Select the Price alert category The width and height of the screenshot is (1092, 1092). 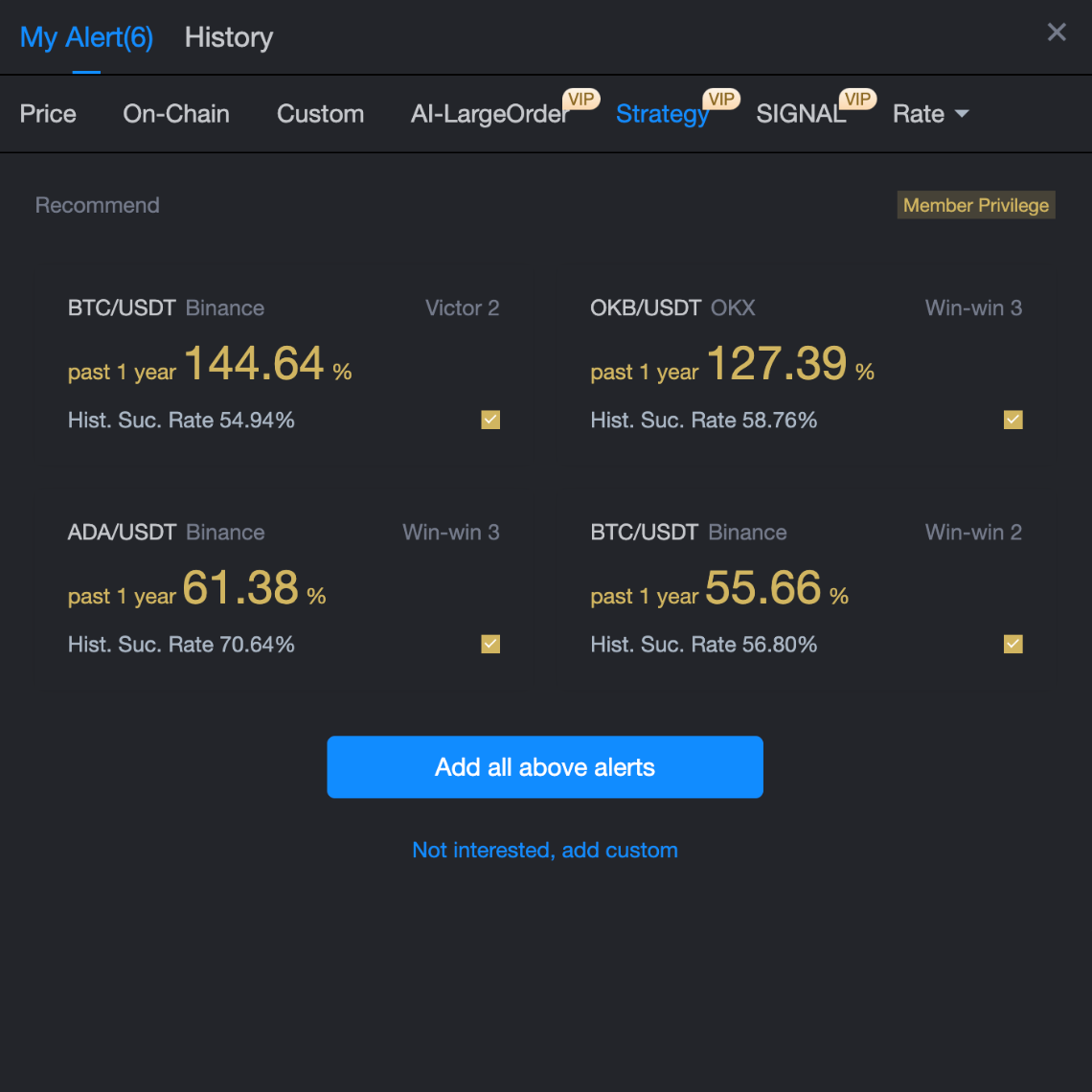point(48,114)
